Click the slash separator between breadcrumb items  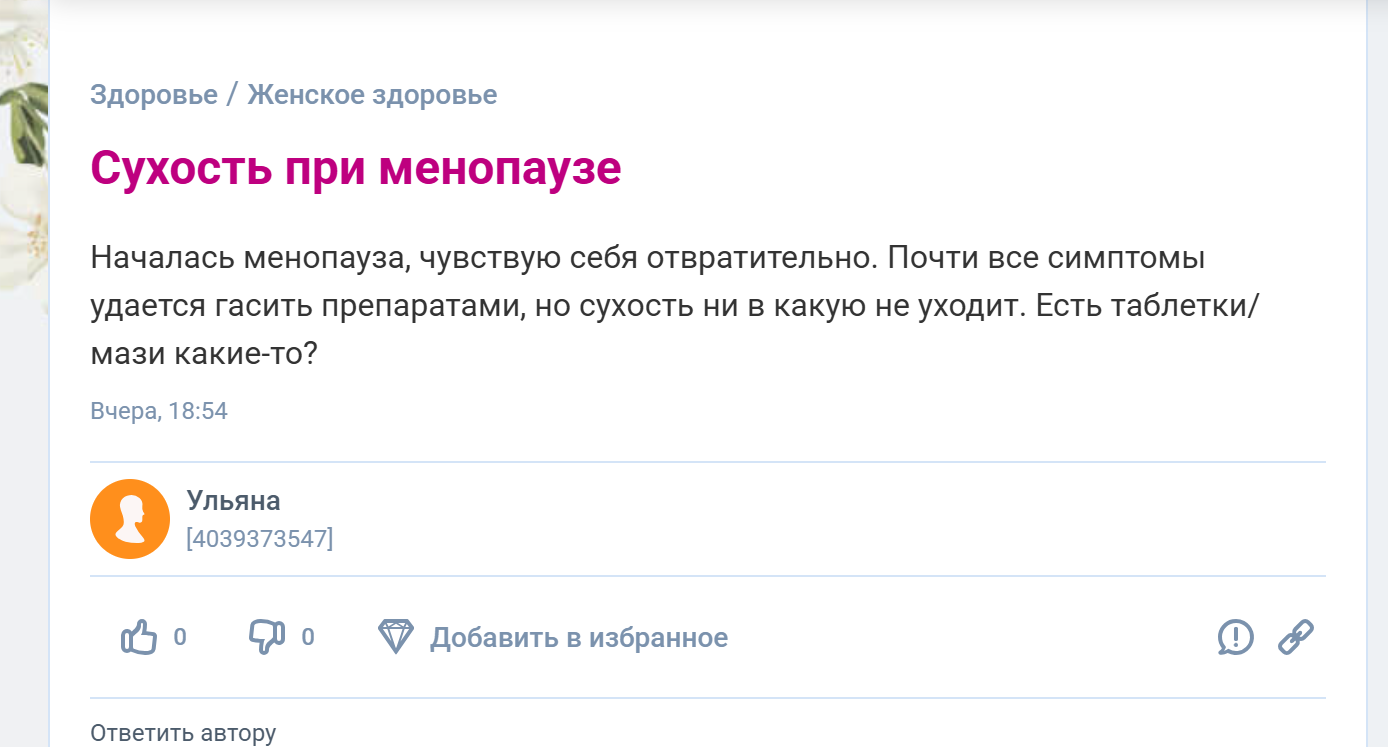[x=232, y=95]
